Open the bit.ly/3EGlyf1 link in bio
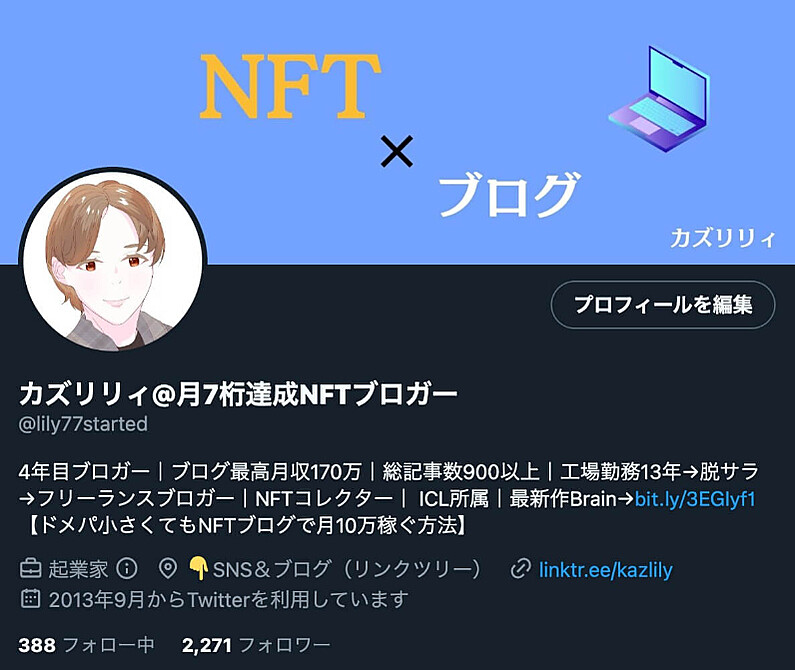Image resolution: width=795 pixels, height=670 pixels. click(695, 499)
